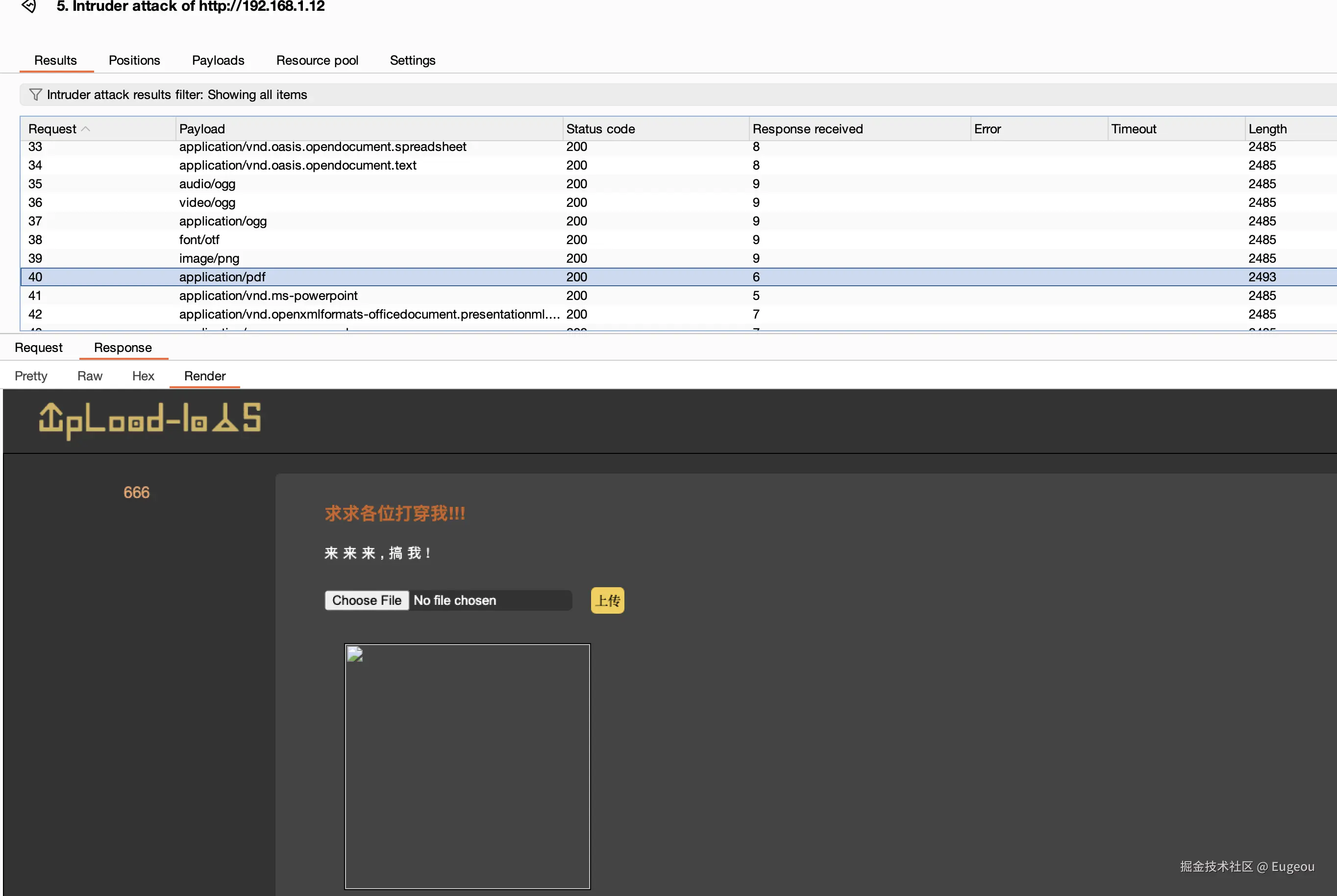Click the filter funnel icon

point(35,94)
